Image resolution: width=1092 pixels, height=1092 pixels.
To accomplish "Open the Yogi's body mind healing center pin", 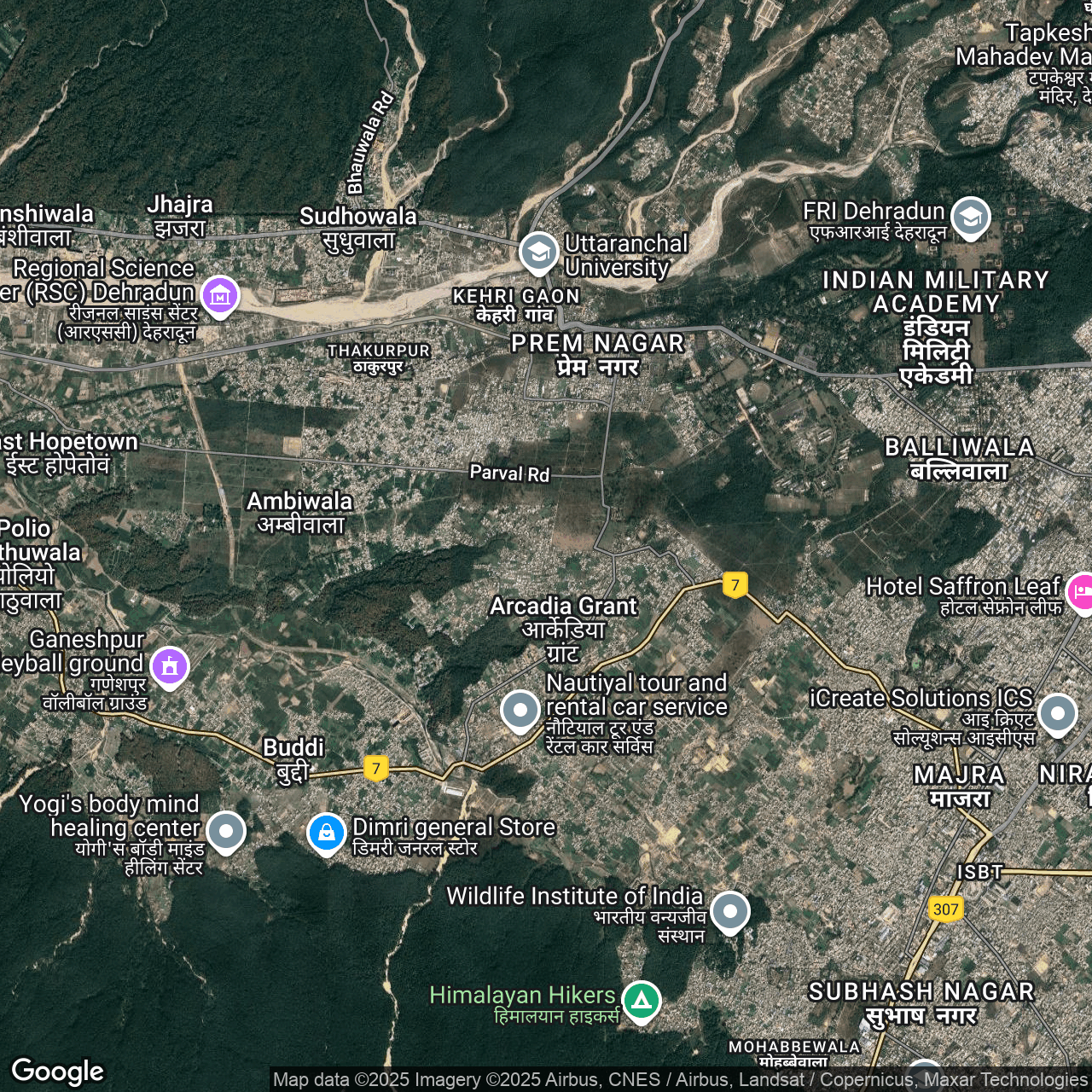I will tap(226, 830).
